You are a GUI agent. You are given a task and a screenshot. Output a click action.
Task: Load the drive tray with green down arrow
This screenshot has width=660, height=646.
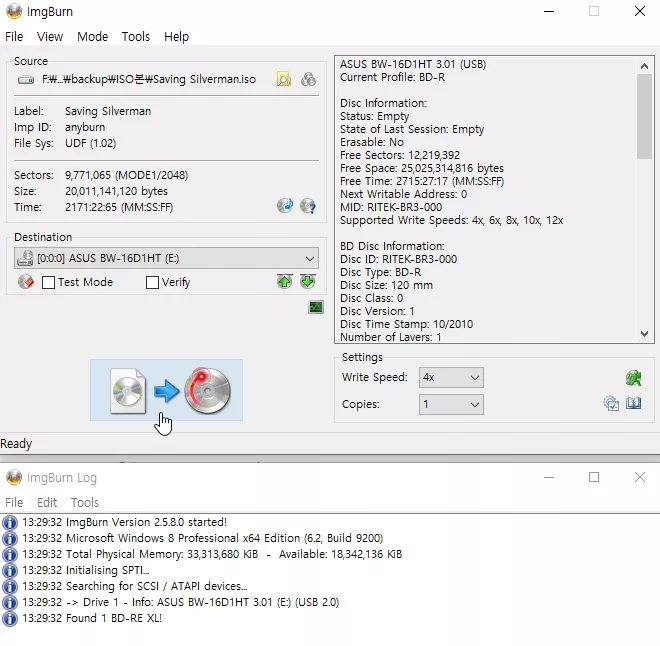[x=308, y=281]
